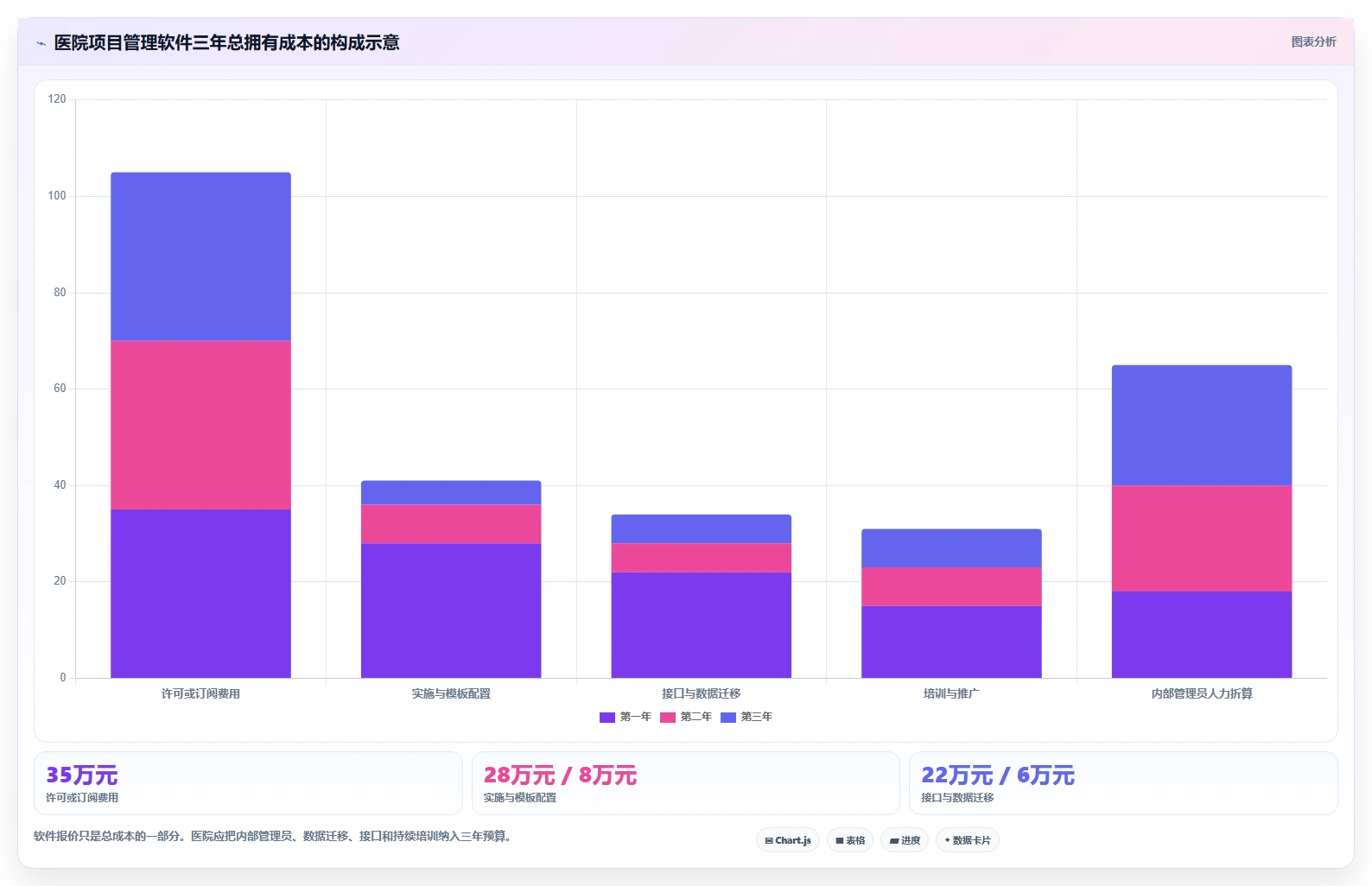Click the 第二年 segment of 许可或订阅费用 bar
The width and height of the screenshot is (1372, 886).
tap(200, 425)
